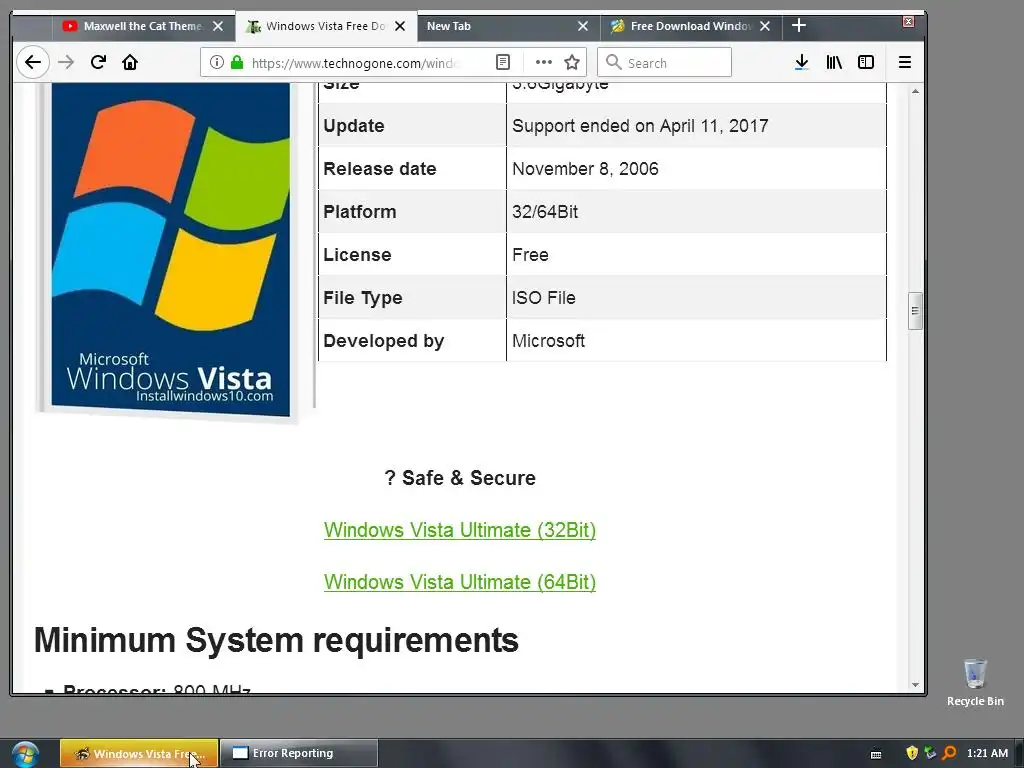Click the '32/64Bit' platform value

point(545,212)
